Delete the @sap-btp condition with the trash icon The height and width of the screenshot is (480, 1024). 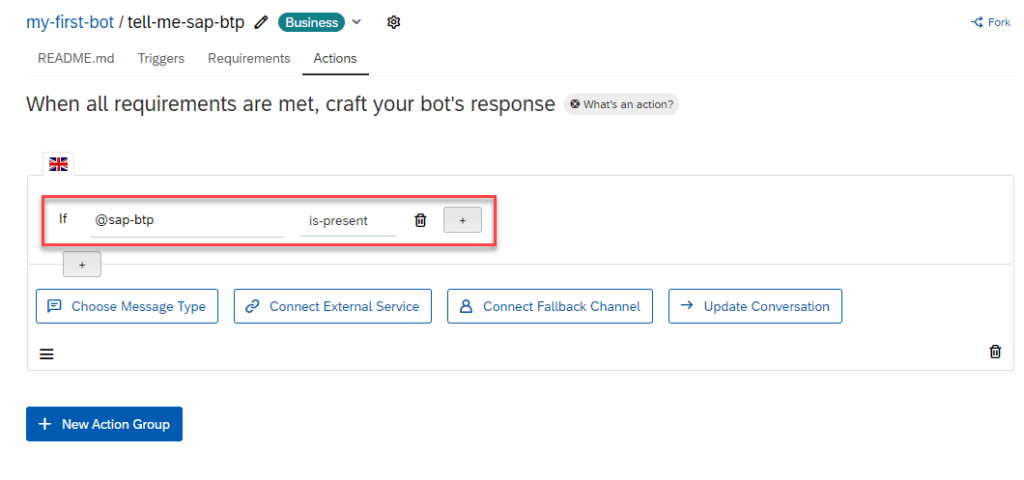click(x=421, y=220)
